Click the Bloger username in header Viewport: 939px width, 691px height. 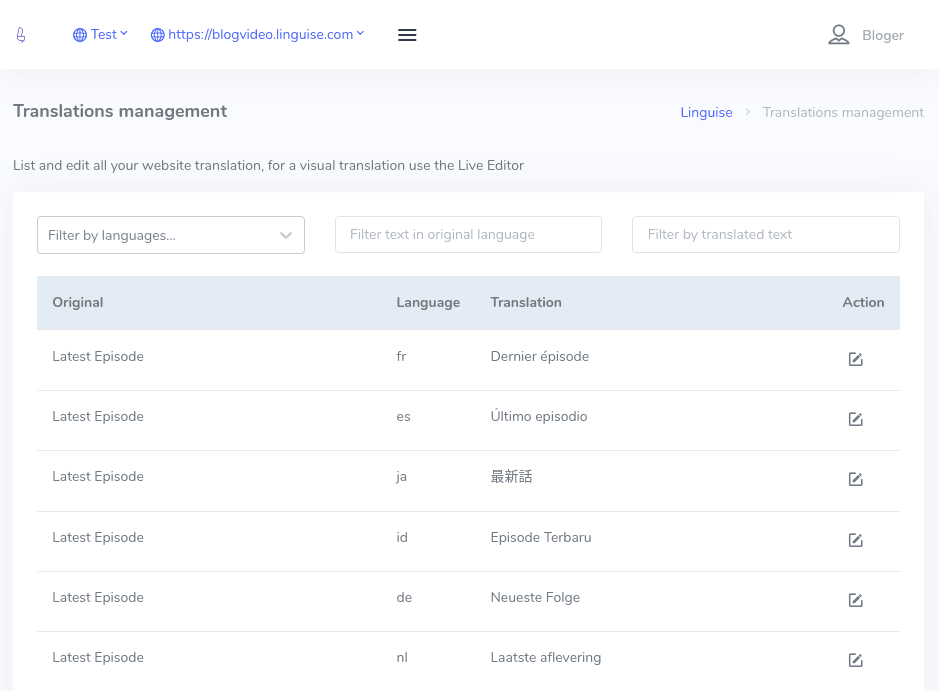click(x=882, y=36)
